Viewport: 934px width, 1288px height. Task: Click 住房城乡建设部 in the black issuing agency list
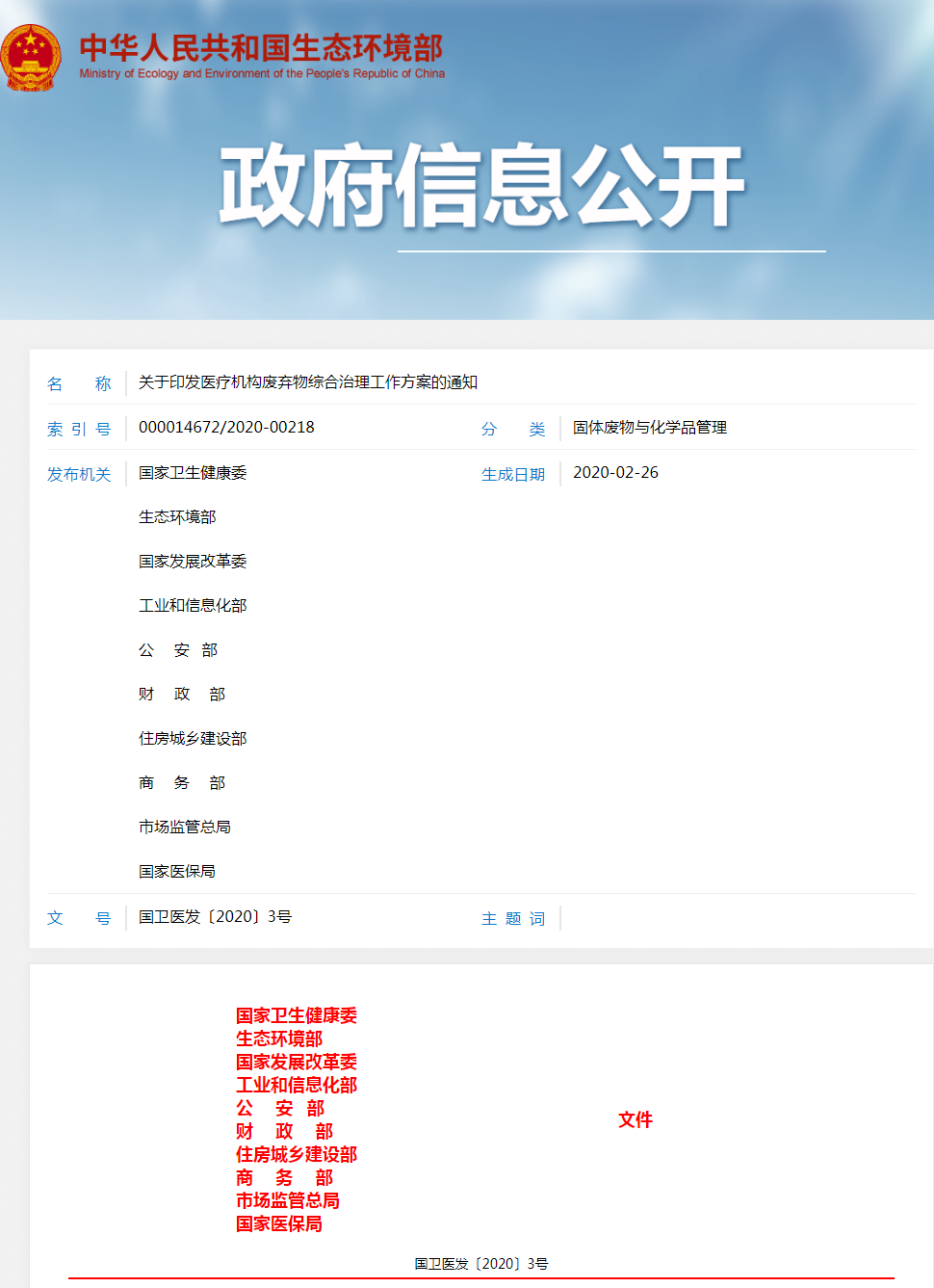(x=193, y=739)
